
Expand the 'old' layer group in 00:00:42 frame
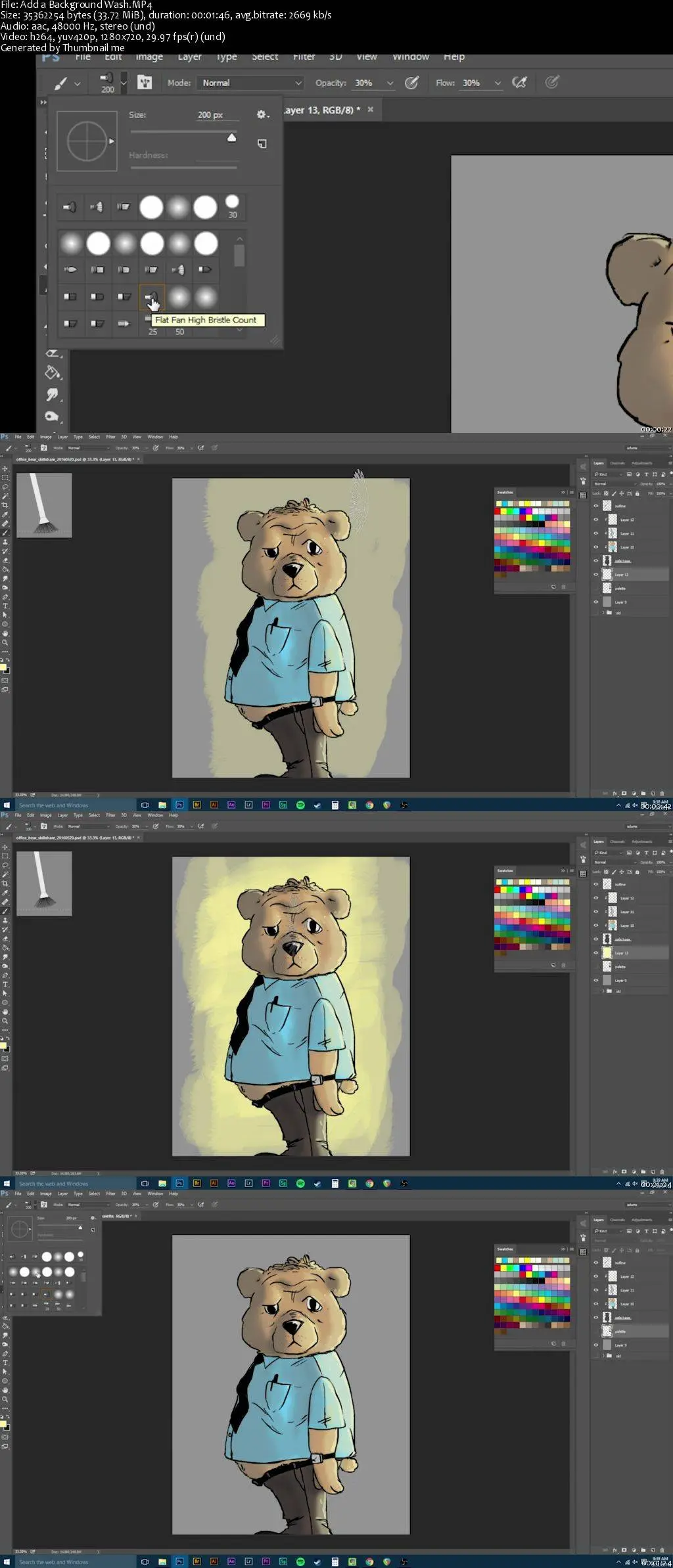pos(603,613)
